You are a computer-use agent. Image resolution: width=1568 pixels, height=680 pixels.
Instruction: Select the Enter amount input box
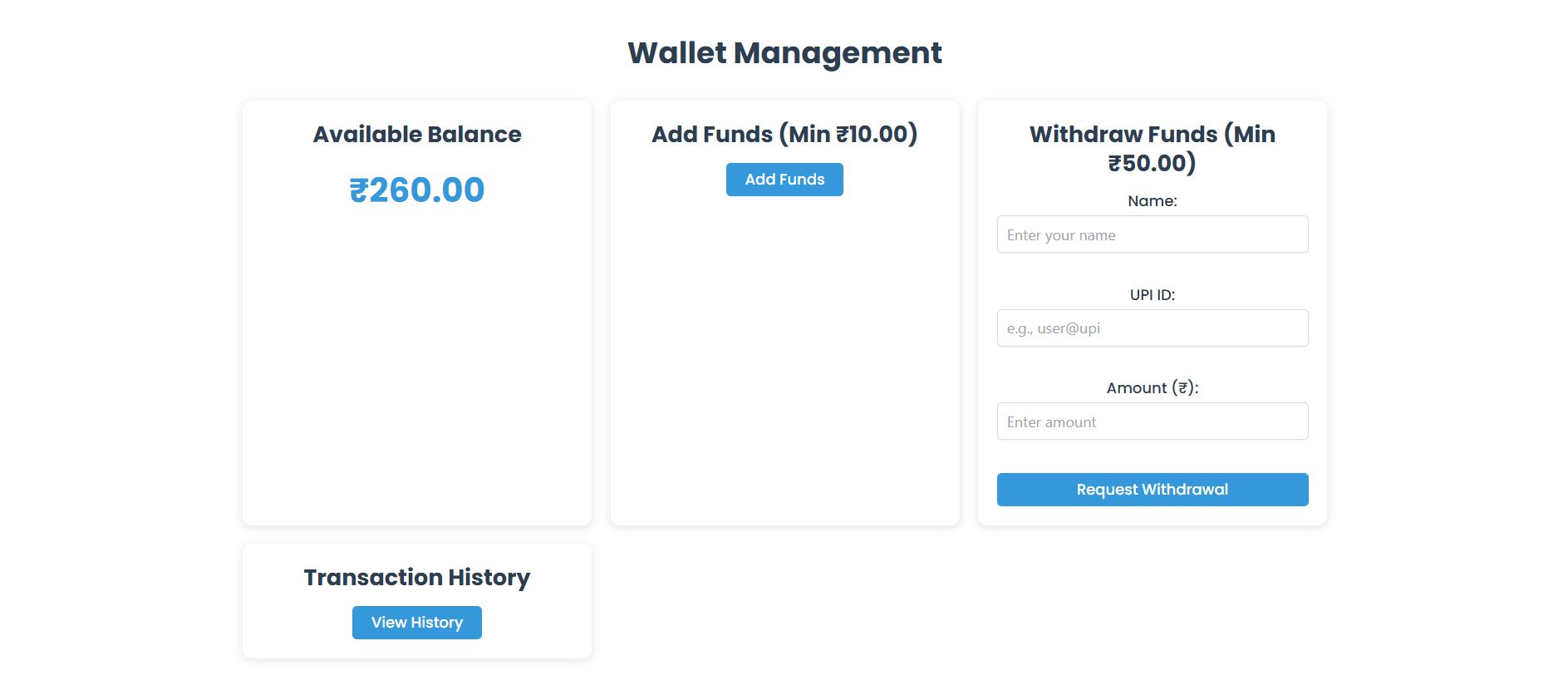point(1152,421)
